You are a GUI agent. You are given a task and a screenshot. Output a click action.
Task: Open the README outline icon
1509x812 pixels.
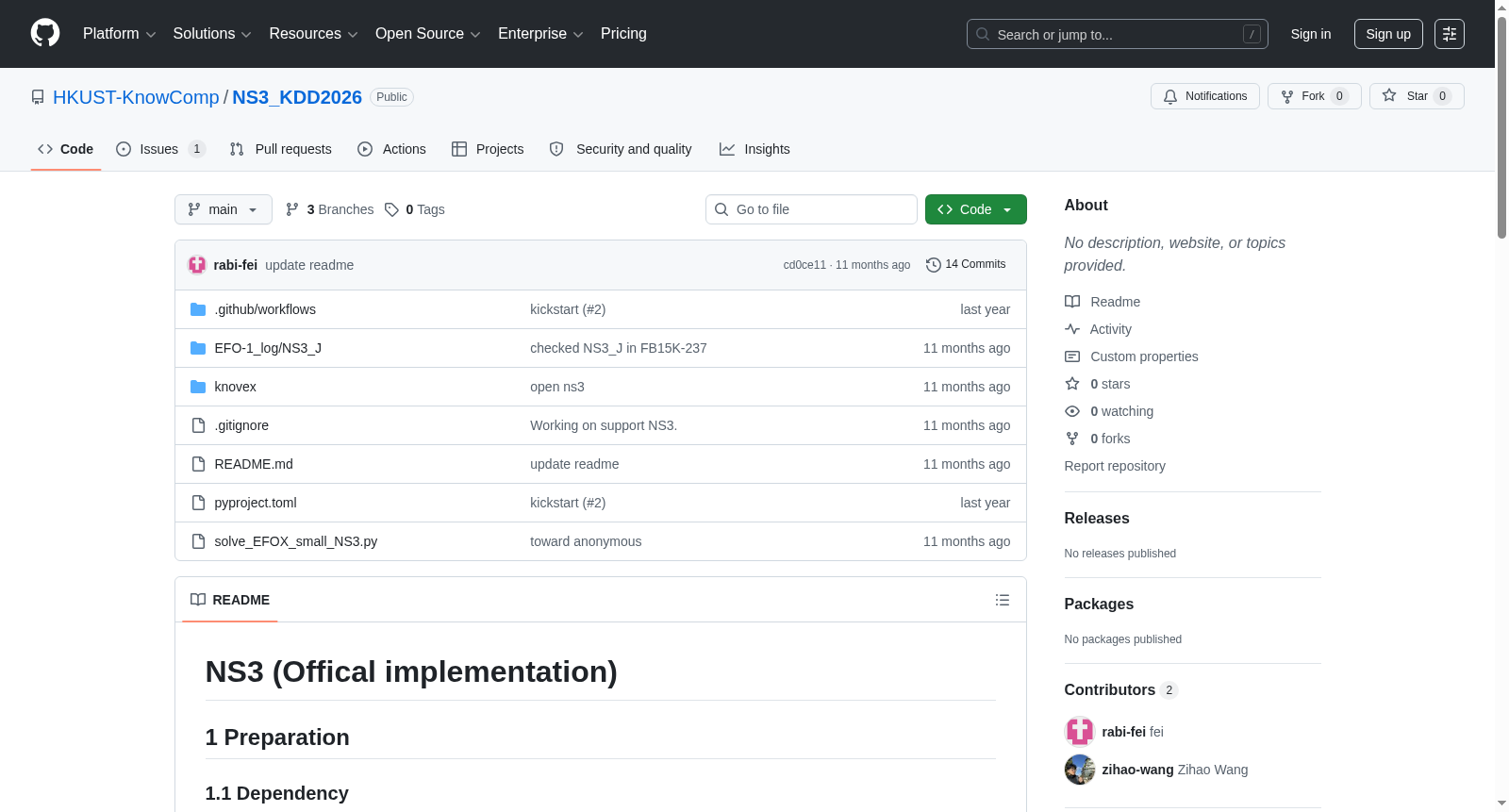point(1003,600)
